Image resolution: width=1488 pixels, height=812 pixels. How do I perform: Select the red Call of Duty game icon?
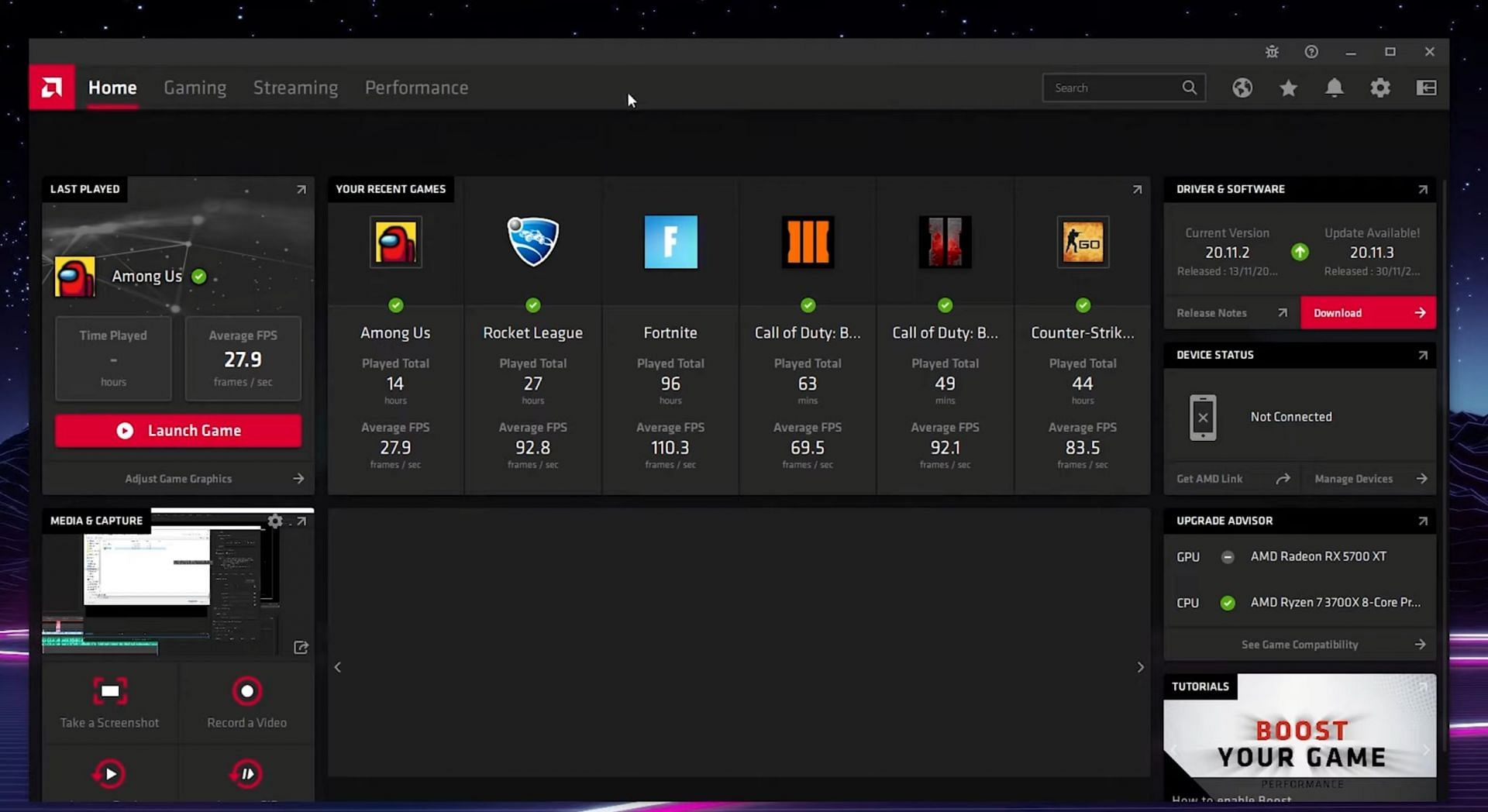945,242
